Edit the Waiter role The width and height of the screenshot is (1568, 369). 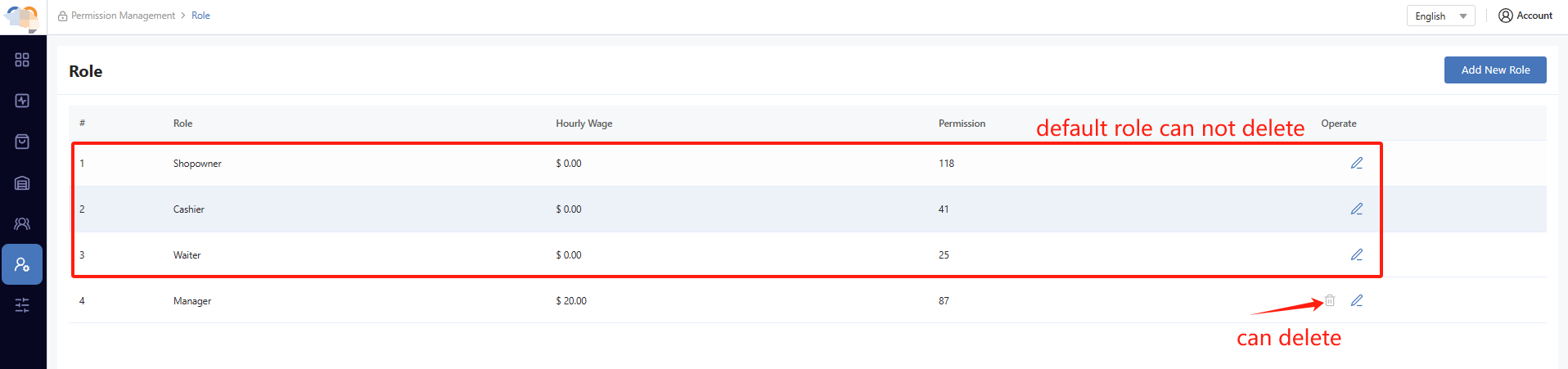[1356, 254]
